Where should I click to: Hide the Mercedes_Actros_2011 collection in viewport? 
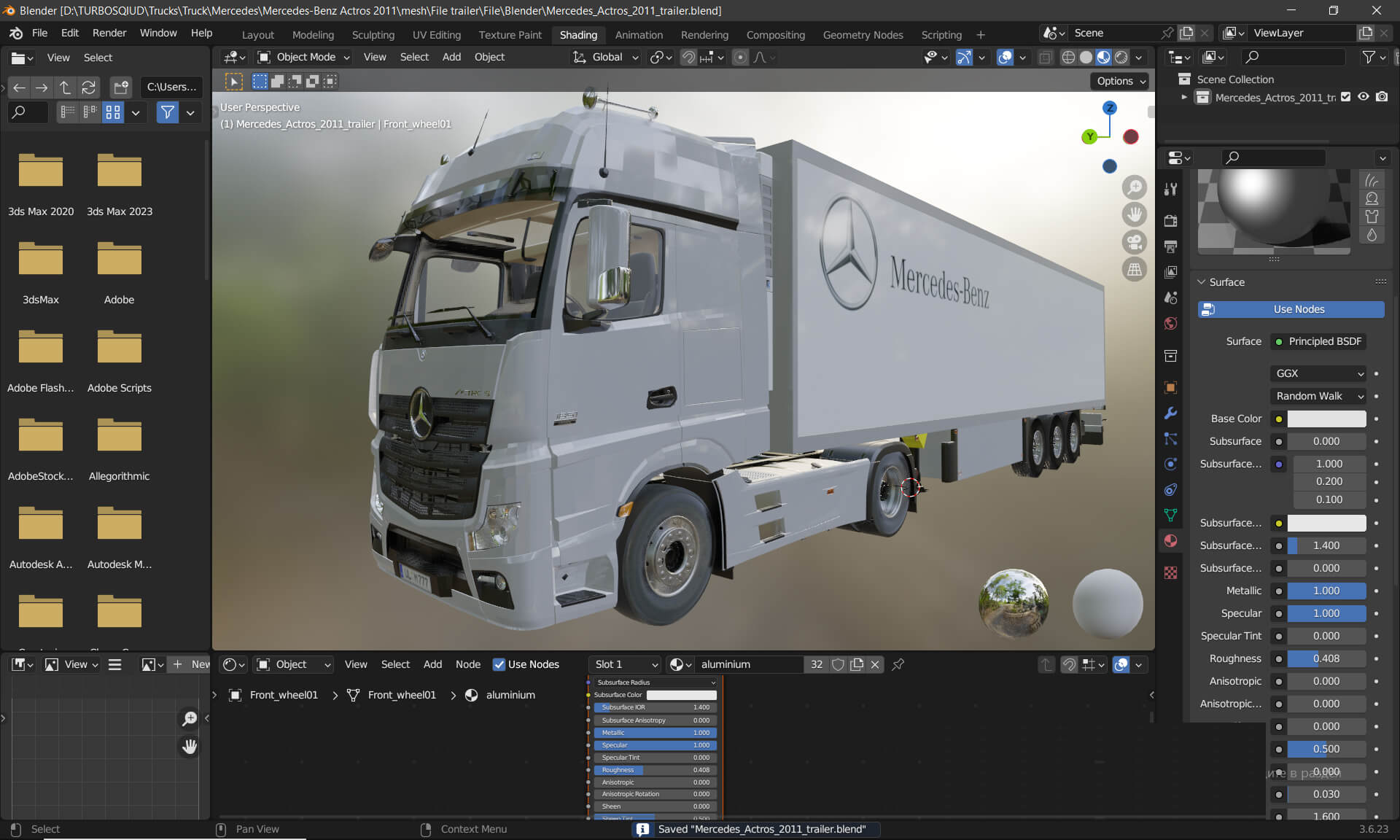pos(1364,97)
